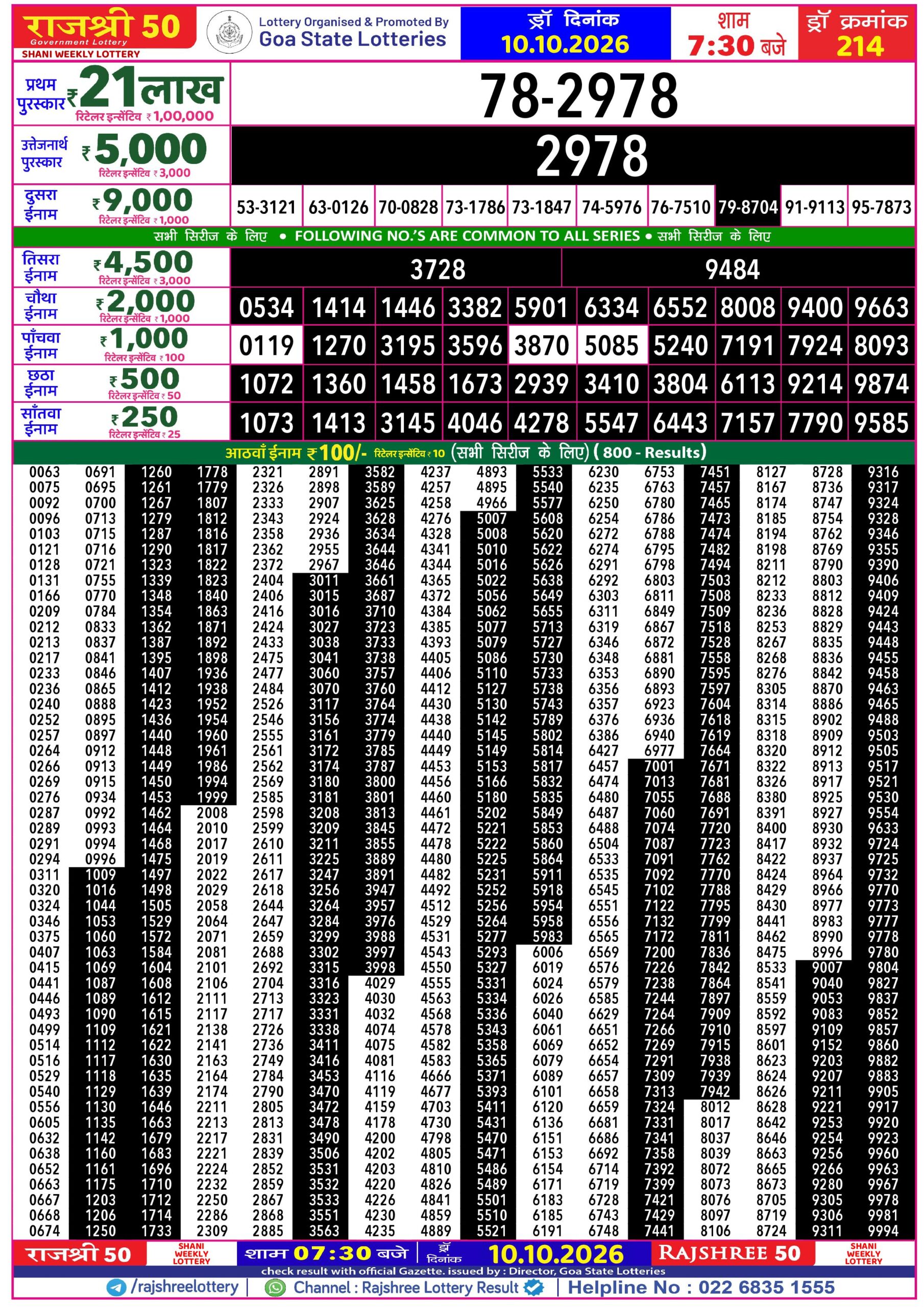Select the RAJSHREE 50 English footer label

click(730, 1253)
